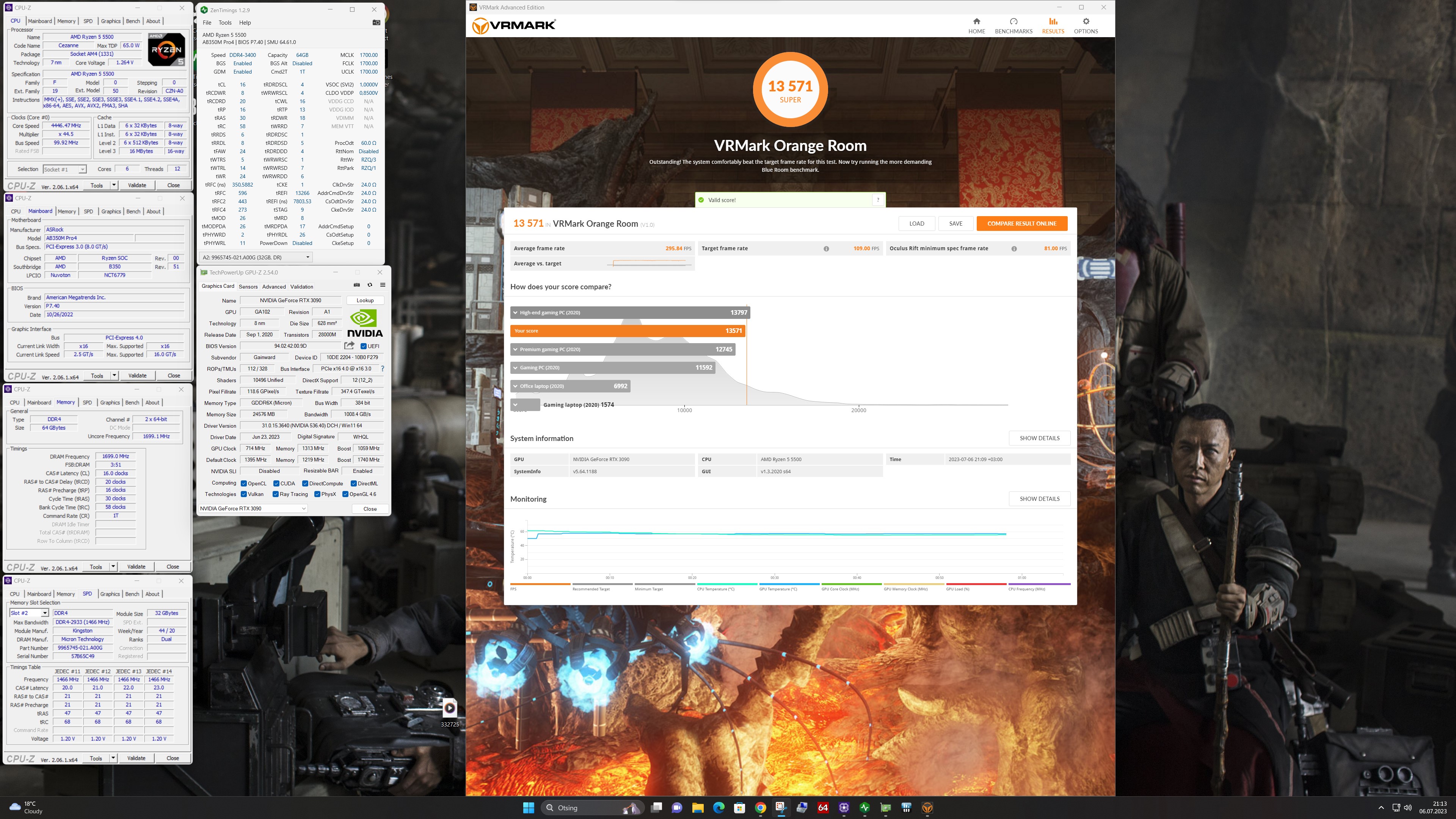Open VRMark Options gear
Viewport: 1456px width, 819px height.
[x=1085, y=25]
